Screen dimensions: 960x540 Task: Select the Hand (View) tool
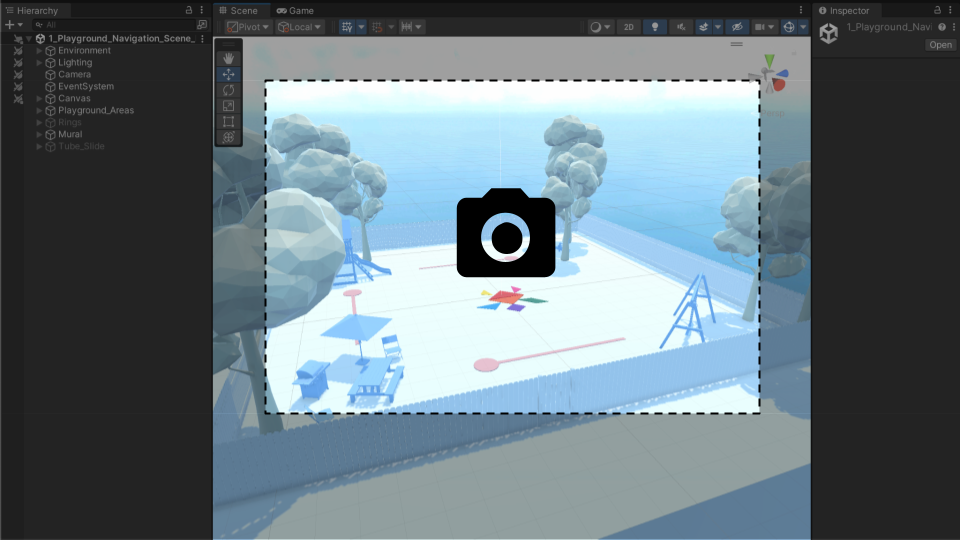coord(229,58)
